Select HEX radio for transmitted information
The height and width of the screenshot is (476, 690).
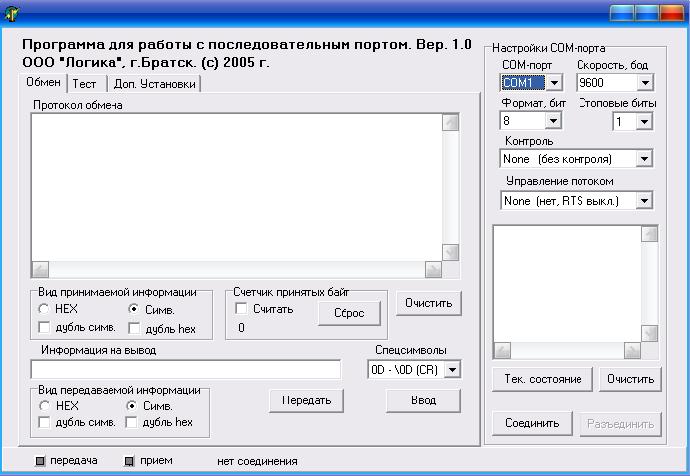44,405
